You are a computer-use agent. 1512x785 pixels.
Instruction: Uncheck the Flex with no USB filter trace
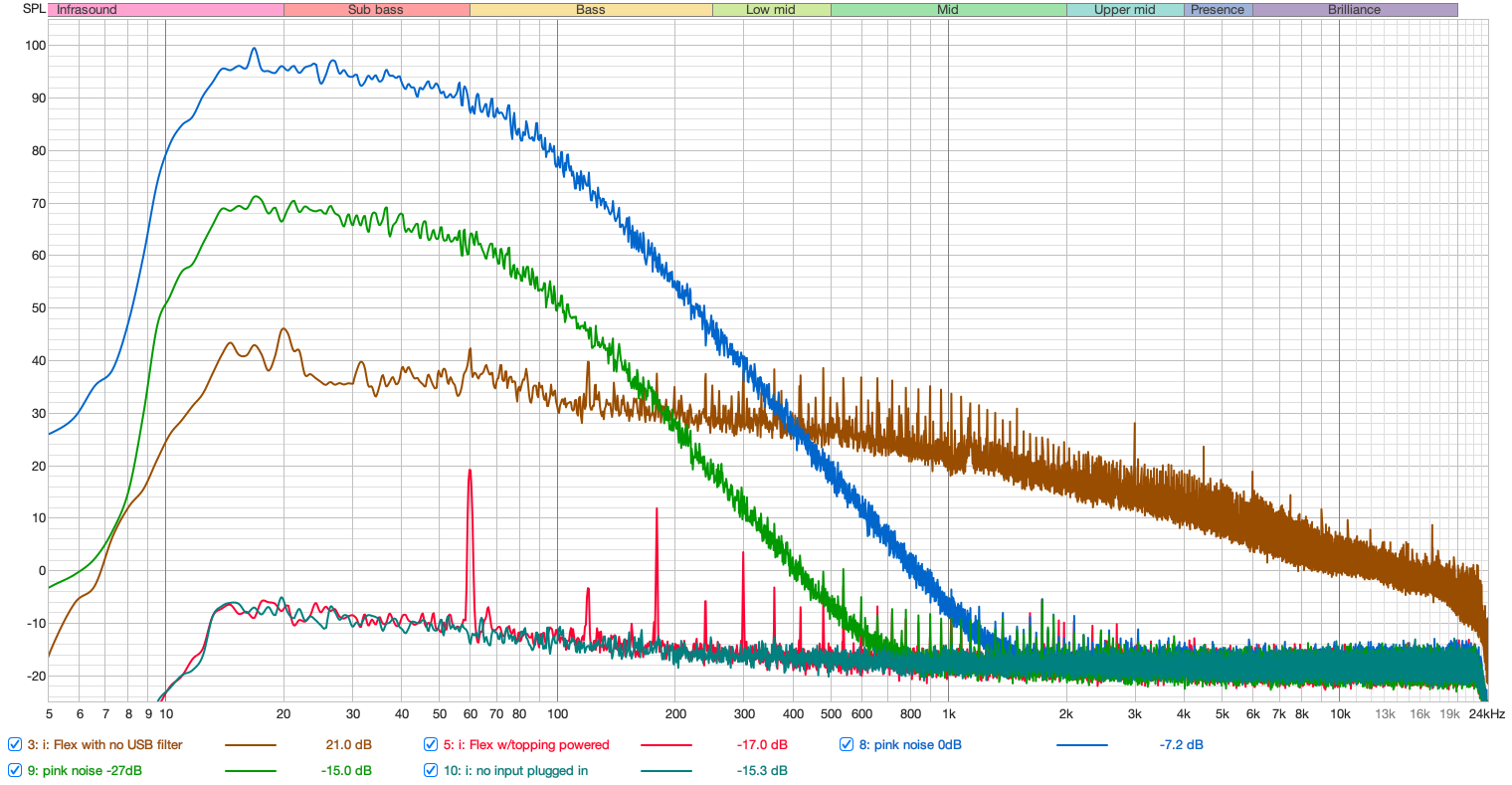15,744
